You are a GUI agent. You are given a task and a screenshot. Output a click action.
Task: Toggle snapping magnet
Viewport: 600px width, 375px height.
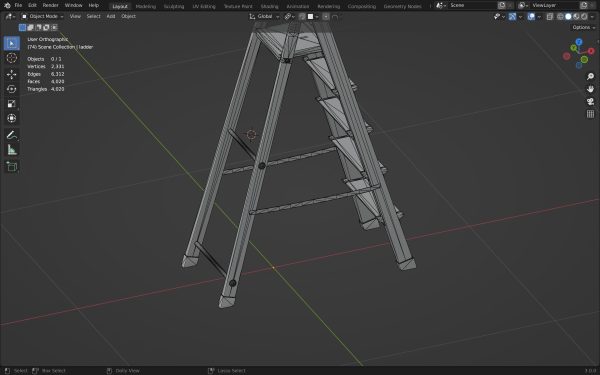point(302,16)
